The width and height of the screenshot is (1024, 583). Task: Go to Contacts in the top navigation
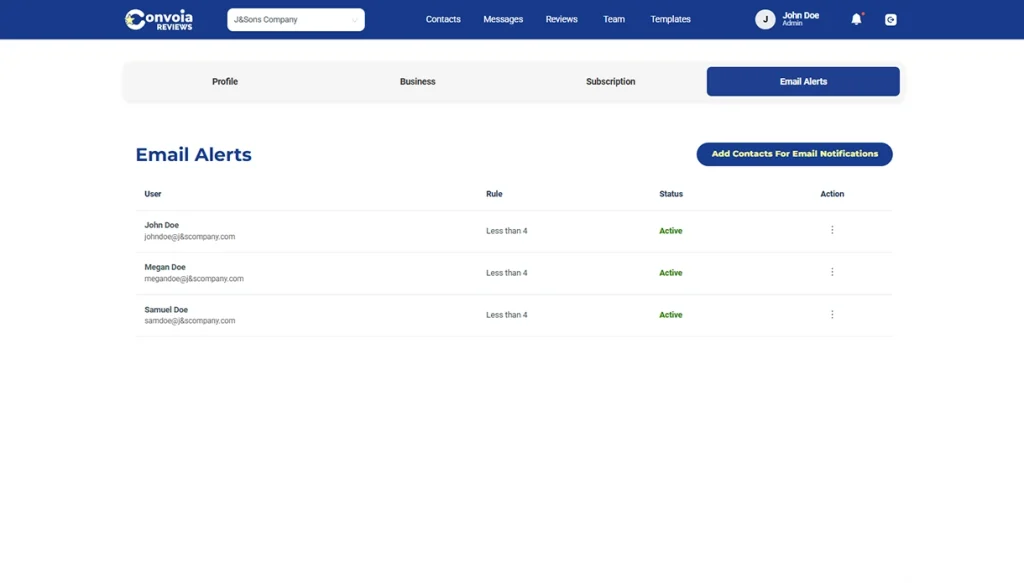coord(443,19)
